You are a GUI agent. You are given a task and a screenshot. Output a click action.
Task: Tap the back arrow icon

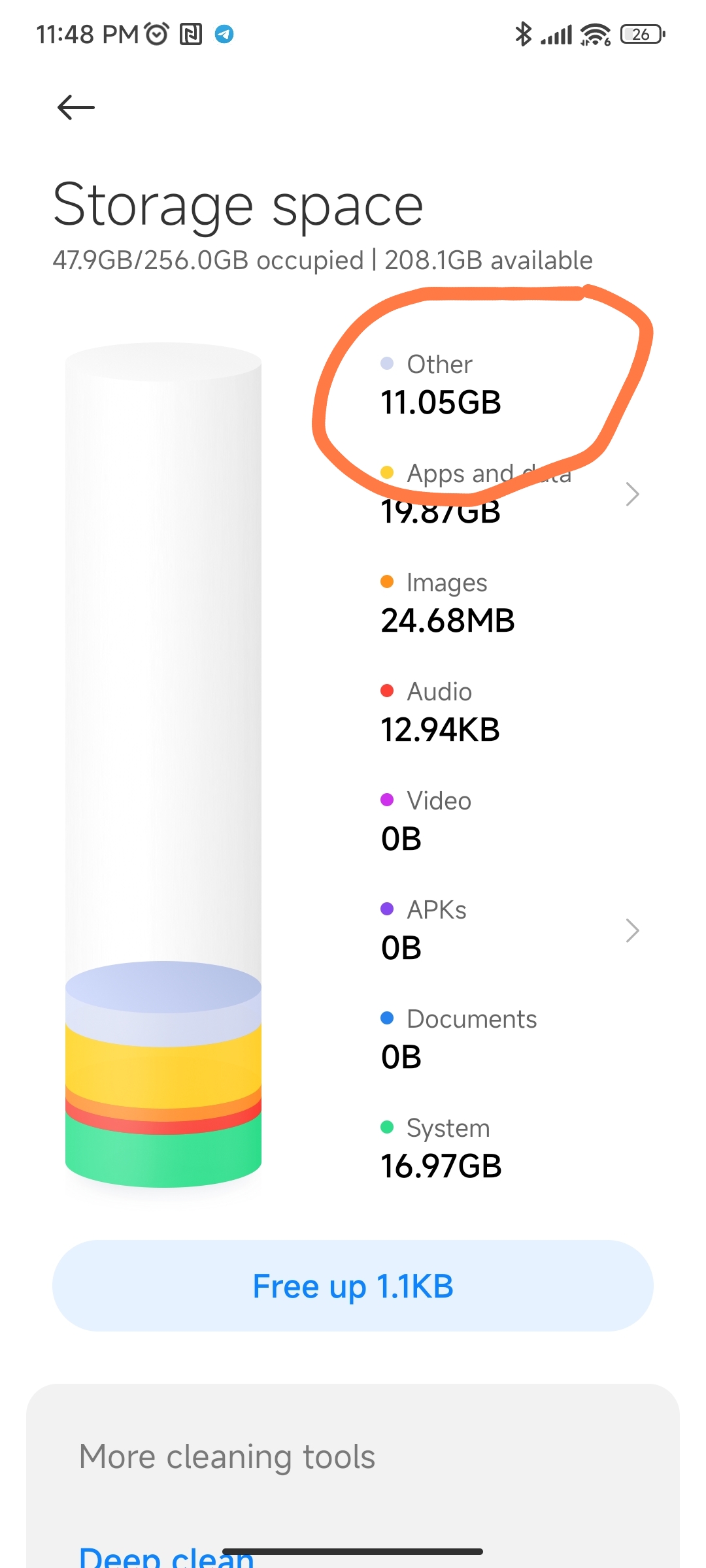76,107
